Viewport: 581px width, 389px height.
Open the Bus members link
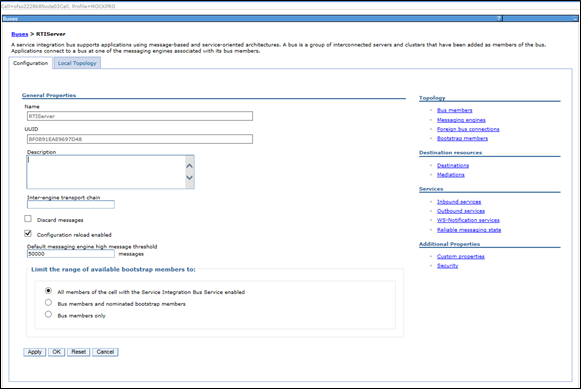click(x=455, y=110)
